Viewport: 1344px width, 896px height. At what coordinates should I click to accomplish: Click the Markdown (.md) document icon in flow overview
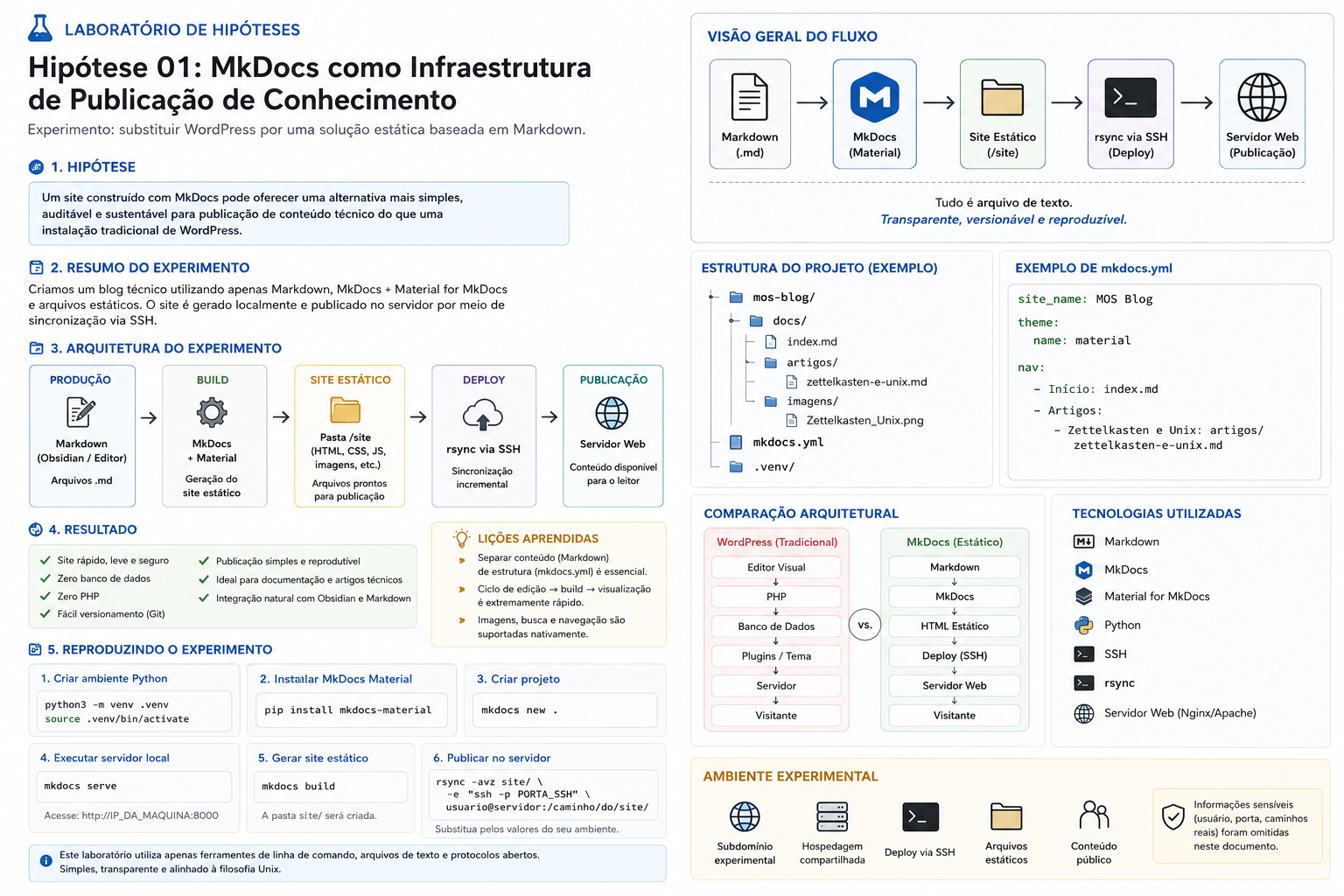[x=750, y=97]
